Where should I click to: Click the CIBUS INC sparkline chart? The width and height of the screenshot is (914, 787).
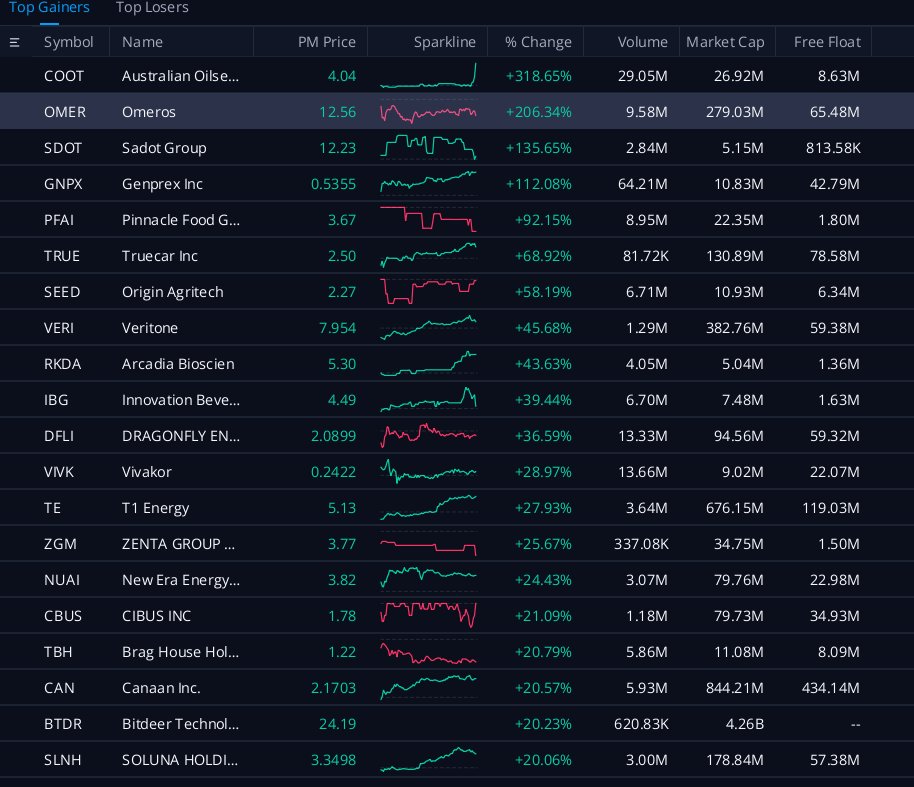point(428,614)
